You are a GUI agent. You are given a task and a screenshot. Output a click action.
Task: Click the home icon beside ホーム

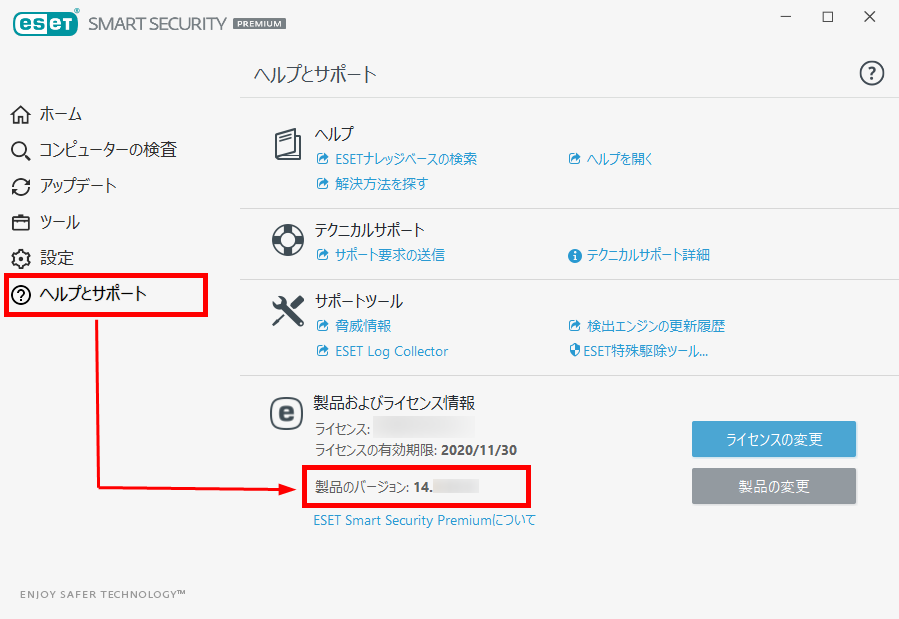click(21, 115)
